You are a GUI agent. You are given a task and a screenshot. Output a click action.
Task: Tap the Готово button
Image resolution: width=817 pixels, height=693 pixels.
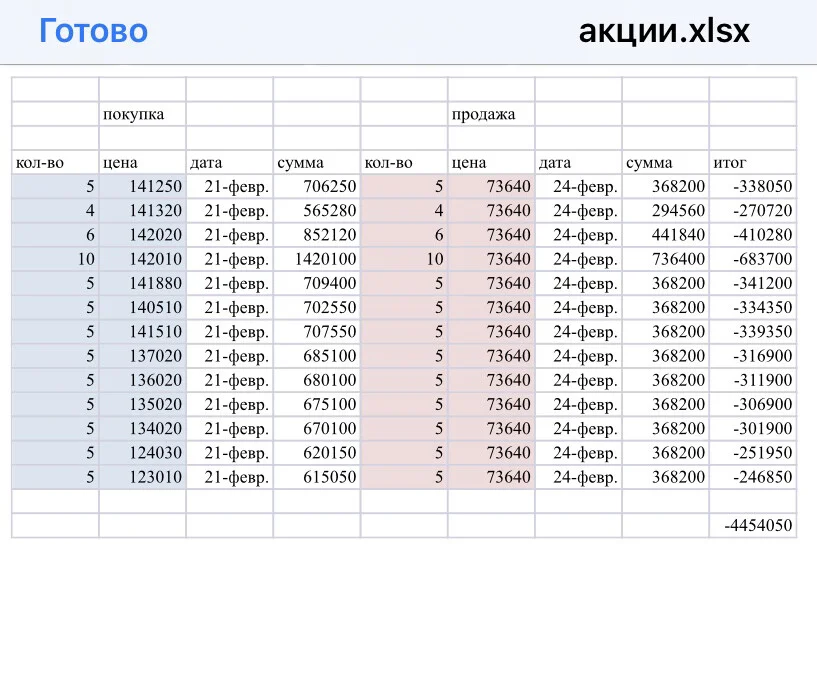pyautogui.click(x=94, y=31)
